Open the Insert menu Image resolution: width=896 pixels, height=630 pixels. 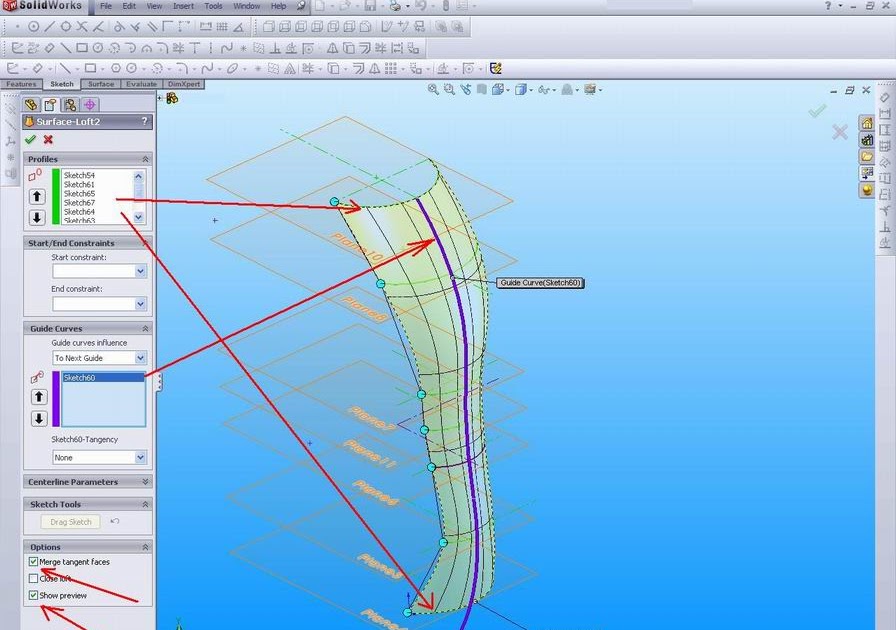point(185,5)
